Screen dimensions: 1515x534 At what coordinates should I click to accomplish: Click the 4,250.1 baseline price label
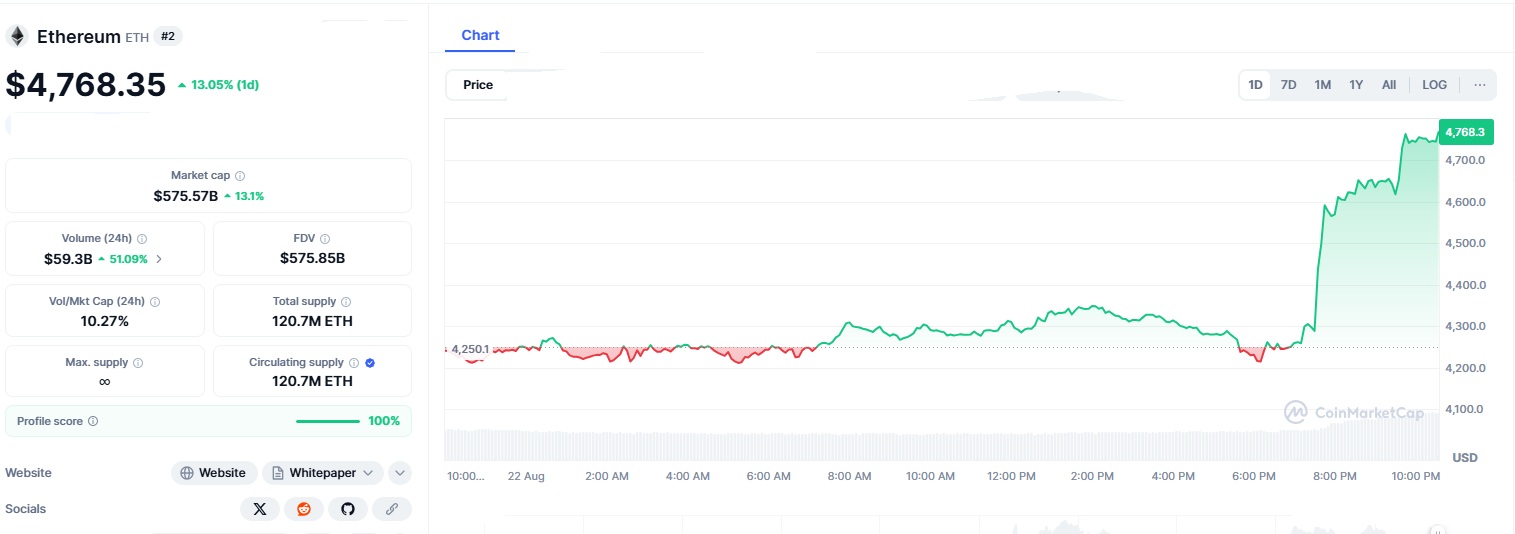[470, 349]
